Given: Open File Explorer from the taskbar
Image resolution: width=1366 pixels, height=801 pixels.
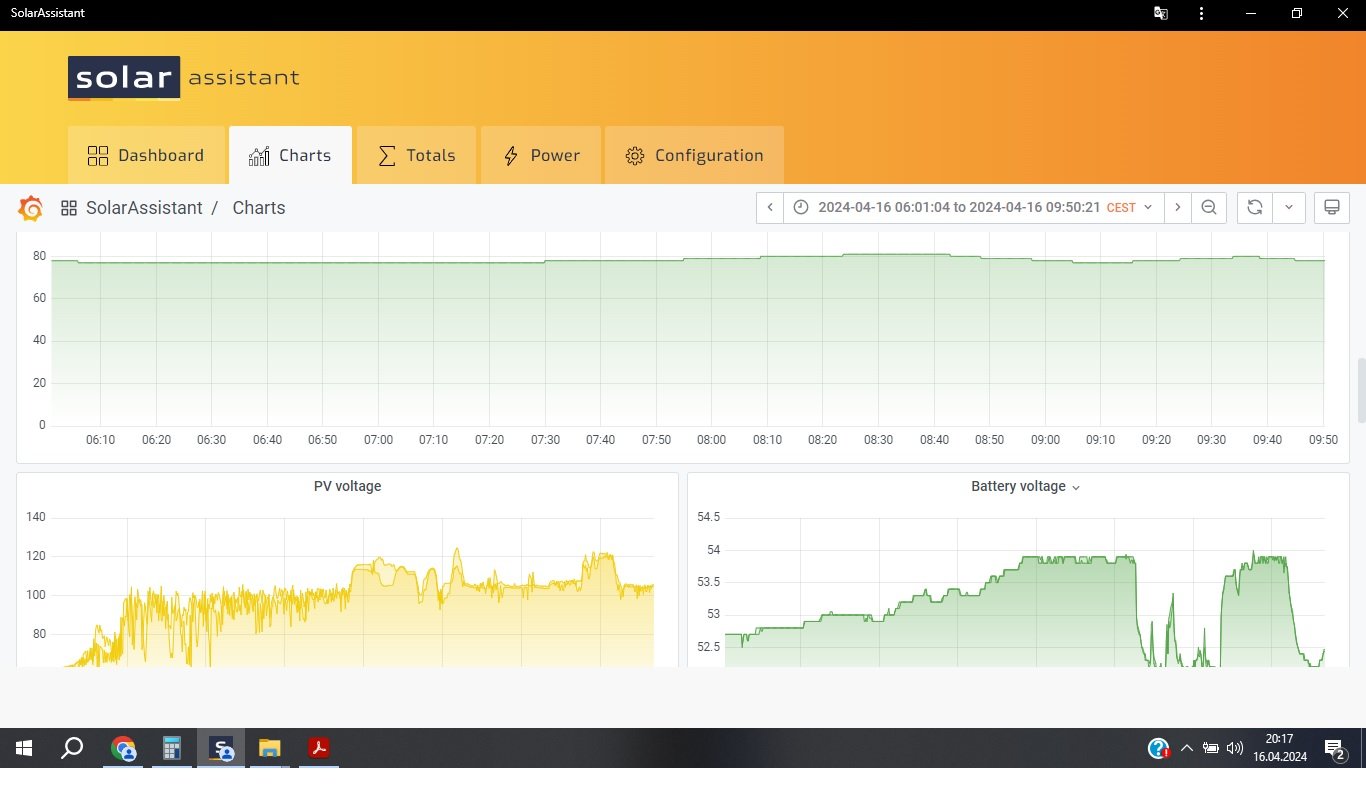Looking at the screenshot, I should tap(270, 748).
